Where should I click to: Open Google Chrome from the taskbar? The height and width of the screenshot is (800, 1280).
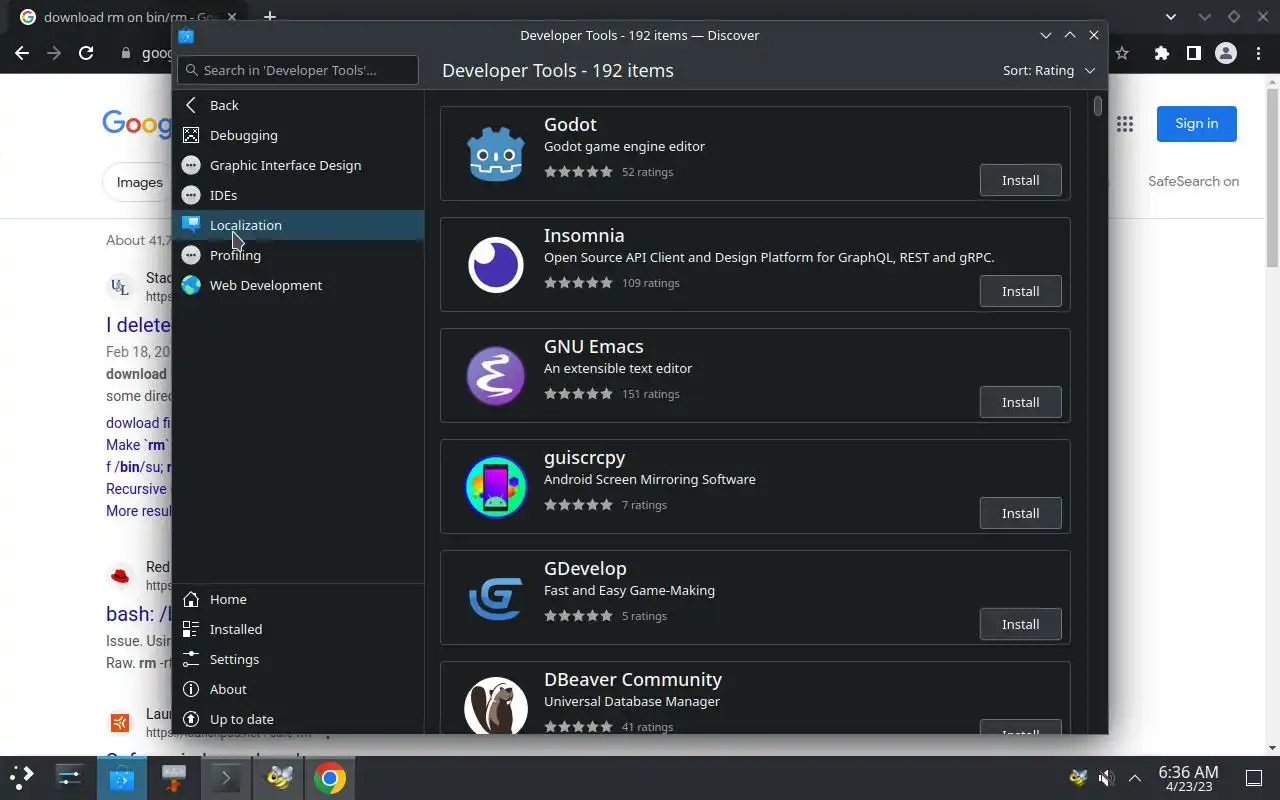point(330,777)
